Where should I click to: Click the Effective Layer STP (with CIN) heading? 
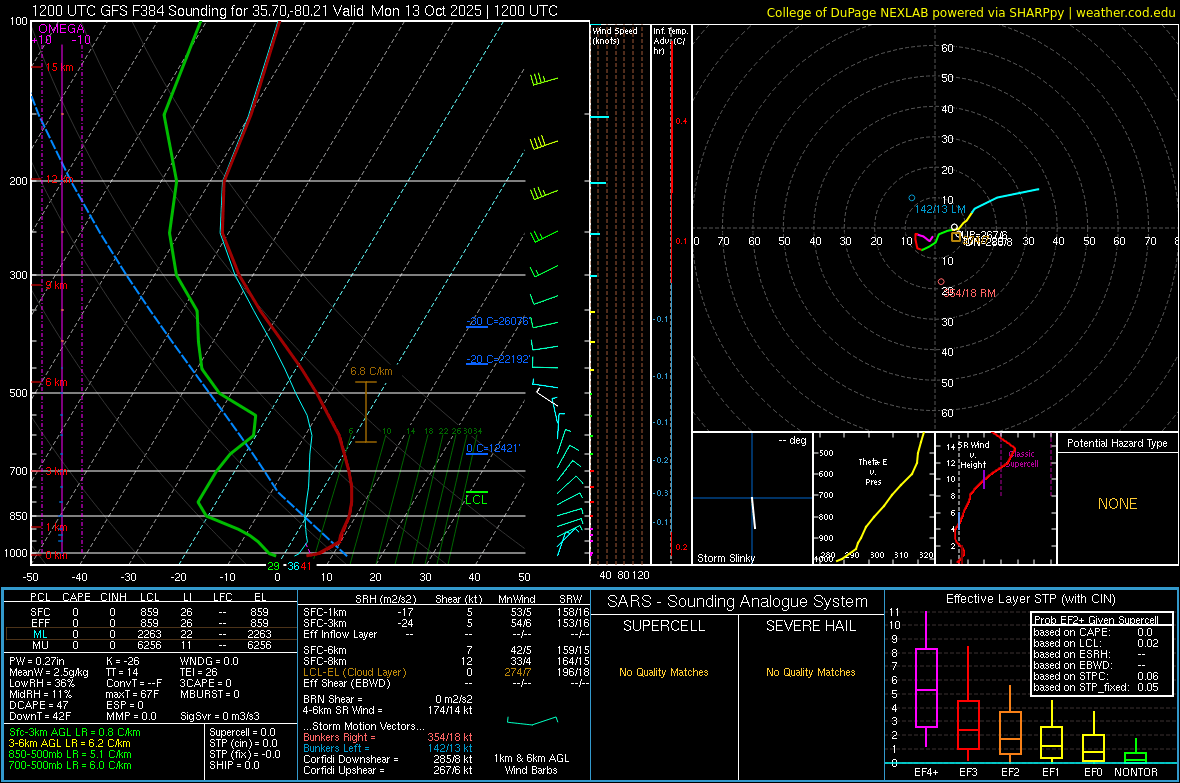click(x=1030, y=599)
